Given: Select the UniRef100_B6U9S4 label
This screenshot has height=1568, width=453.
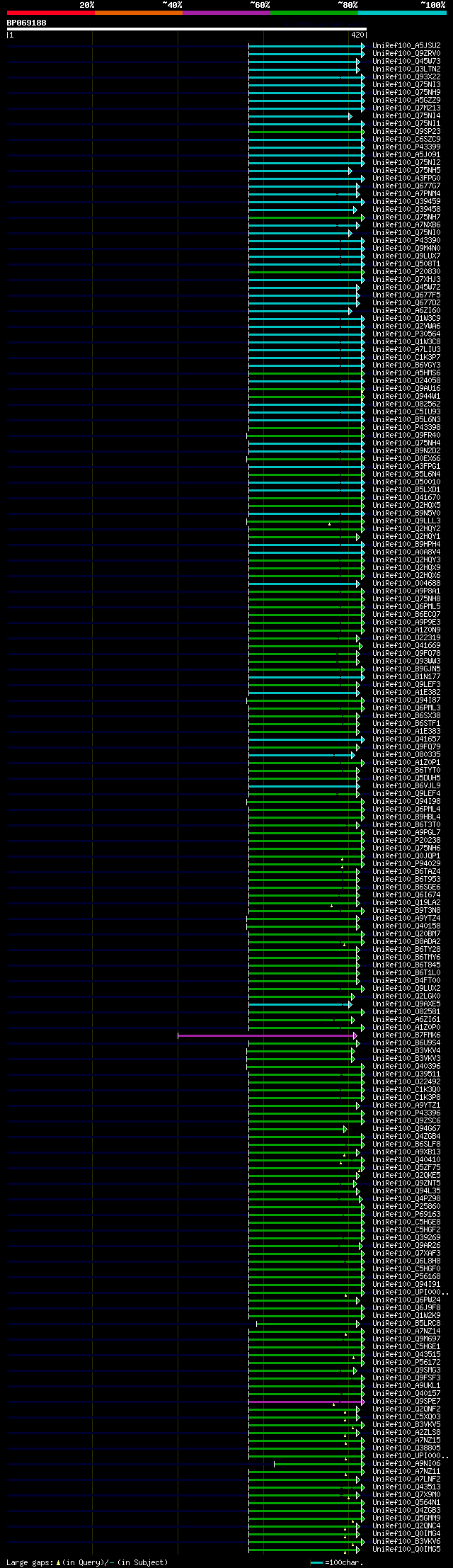Looking at the screenshot, I should (406, 1043).
